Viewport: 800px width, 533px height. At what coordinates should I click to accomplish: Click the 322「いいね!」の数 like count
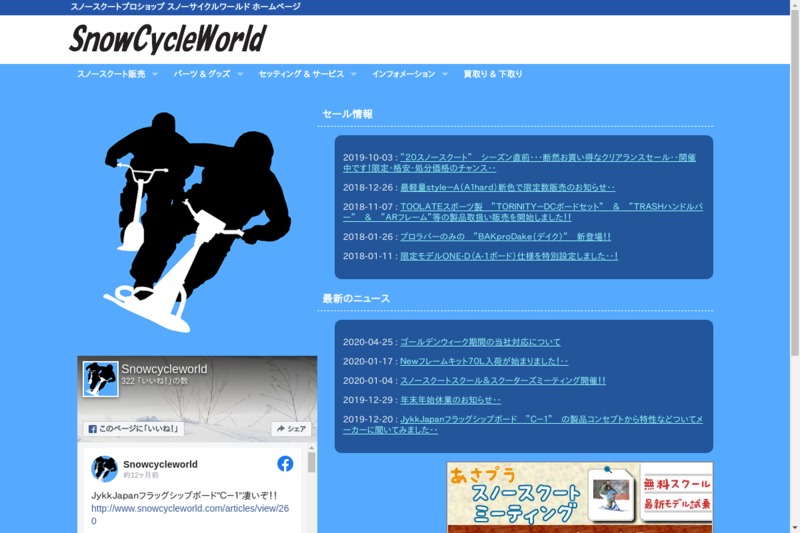click(155, 381)
